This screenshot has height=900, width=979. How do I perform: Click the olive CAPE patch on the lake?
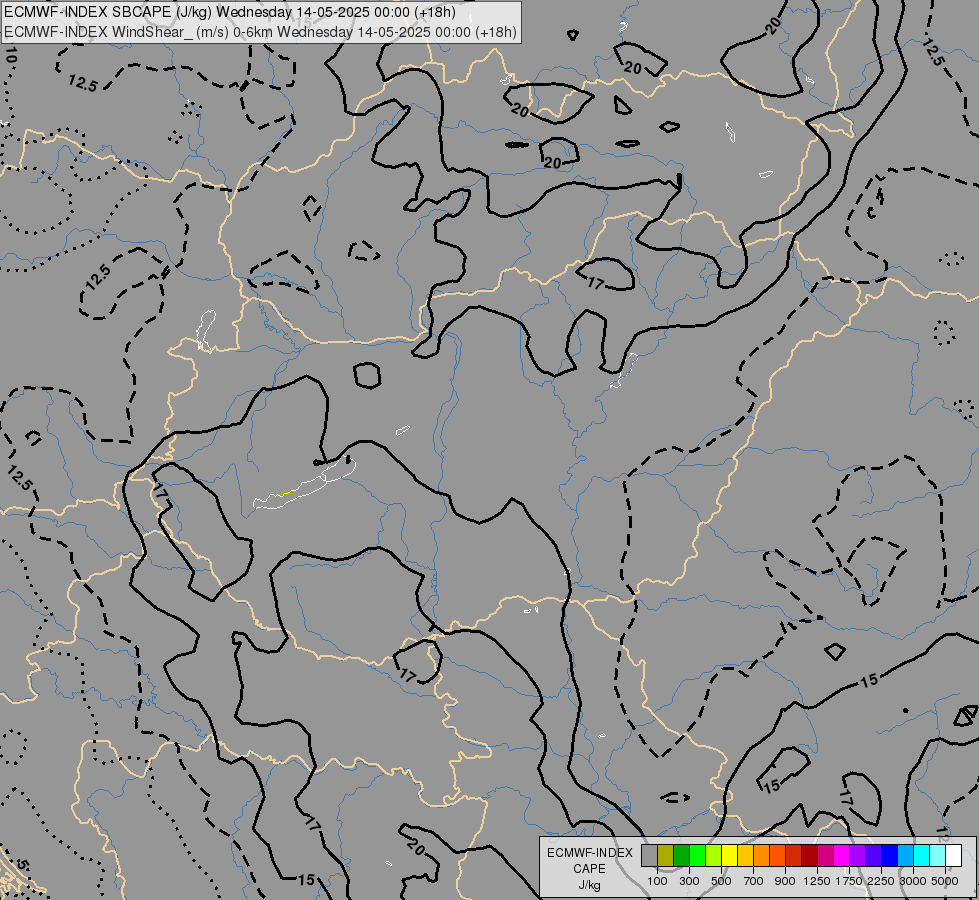point(287,494)
